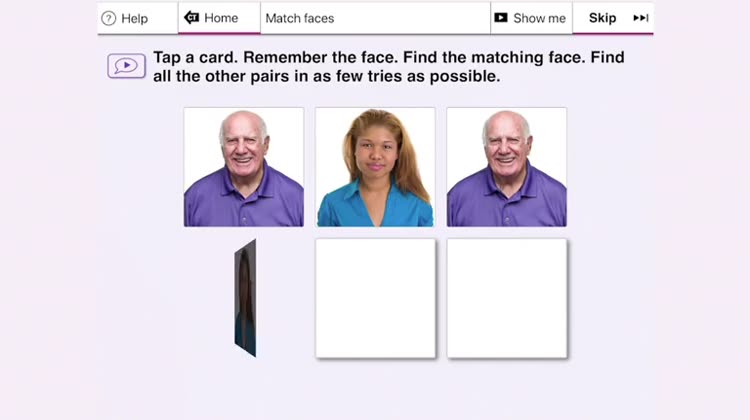Screen dimensions: 750x420
Task: Open Help using its text label
Action: tap(134, 19)
